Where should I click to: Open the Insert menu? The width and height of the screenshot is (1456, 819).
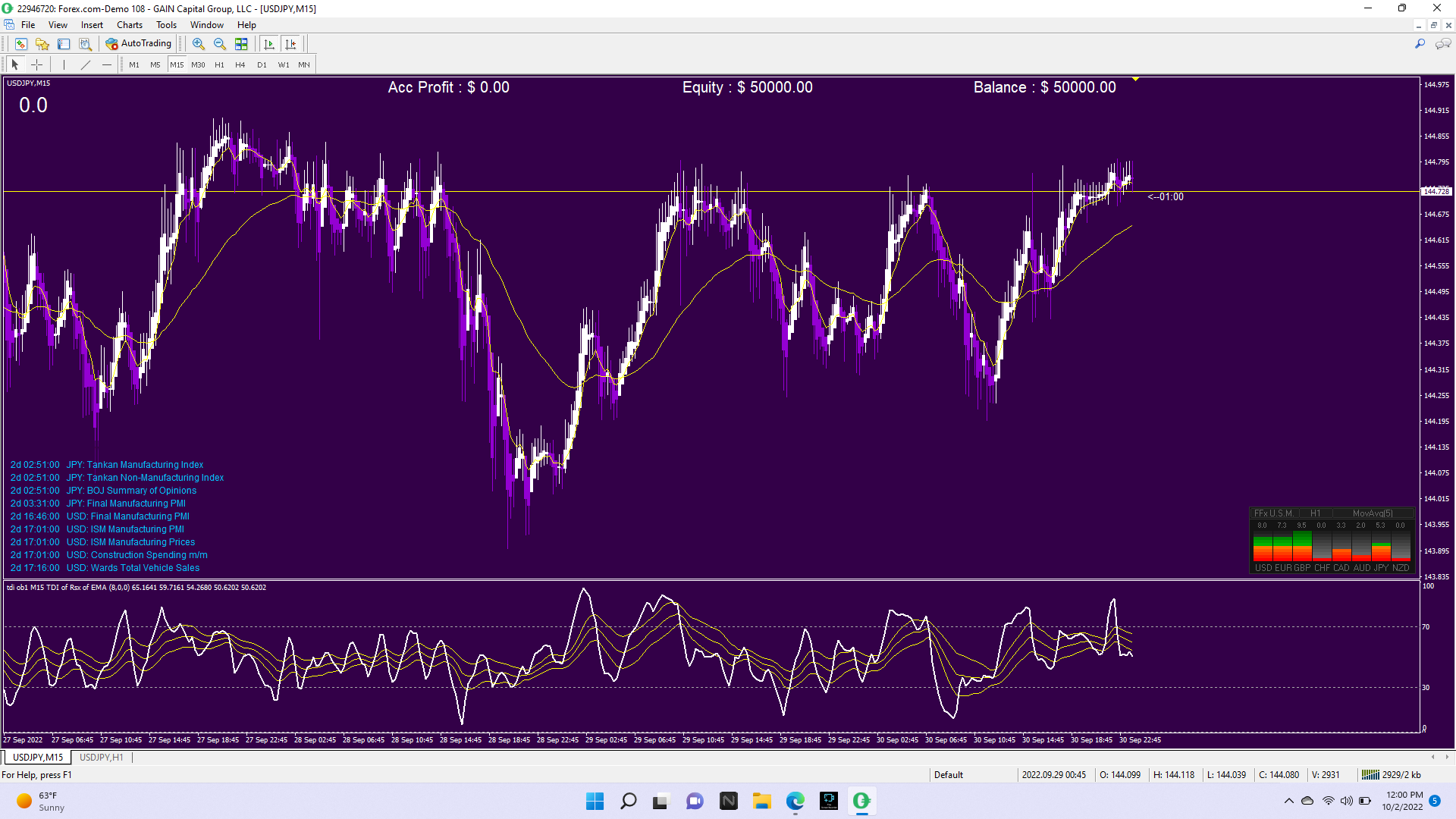pyautogui.click(x=92, y=25)
